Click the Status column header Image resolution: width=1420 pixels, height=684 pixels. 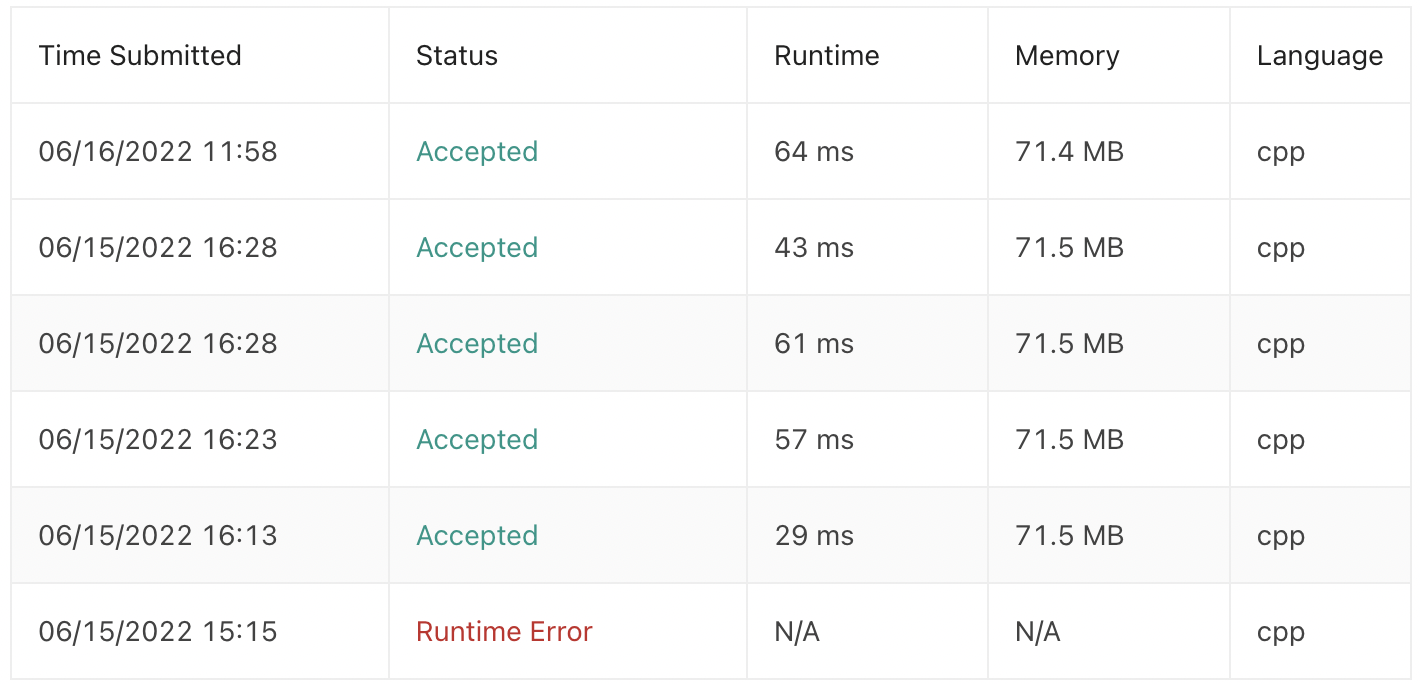click(x=457, y=56)
